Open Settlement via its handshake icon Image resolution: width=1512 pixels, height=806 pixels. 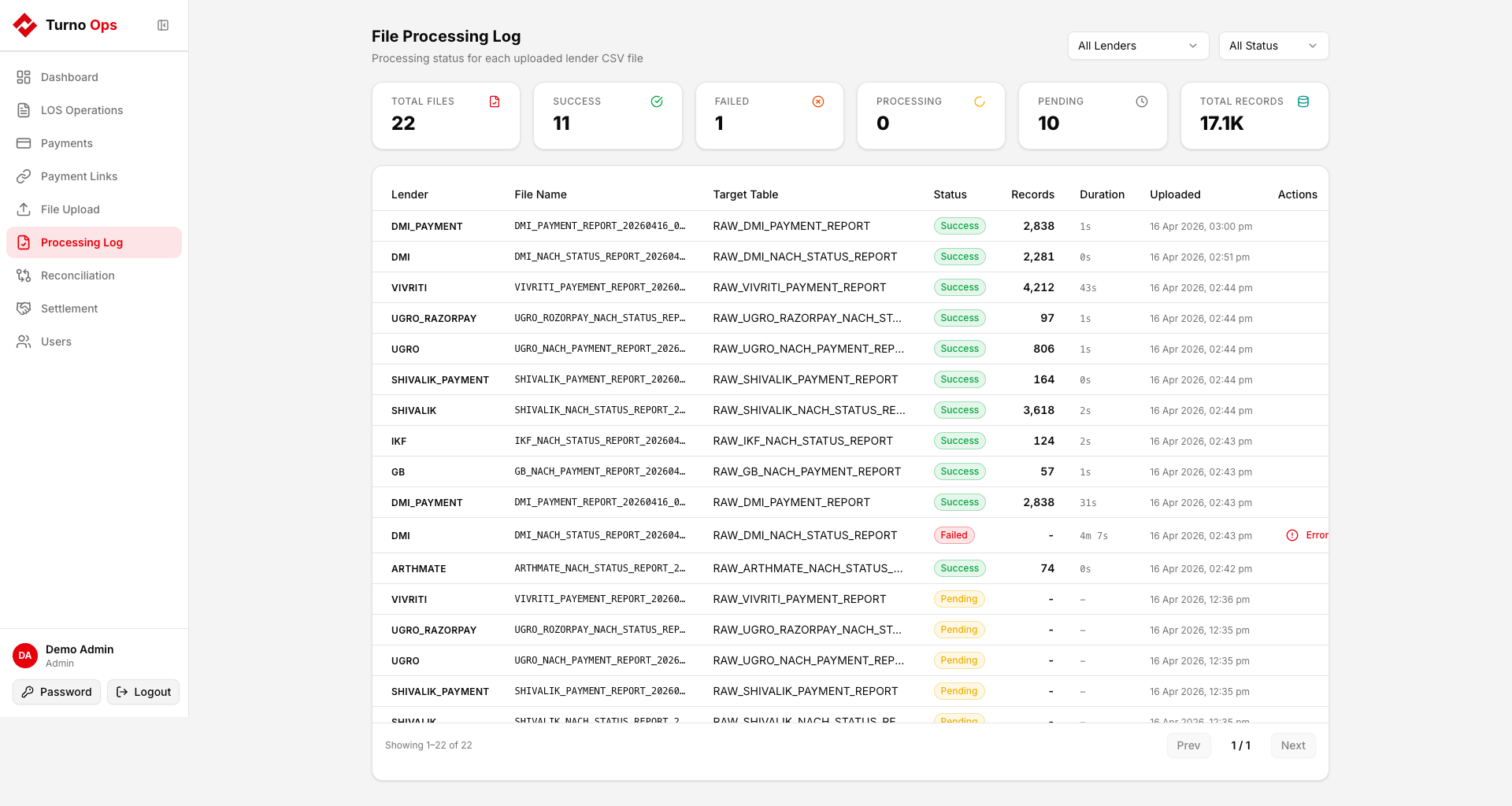24,308
